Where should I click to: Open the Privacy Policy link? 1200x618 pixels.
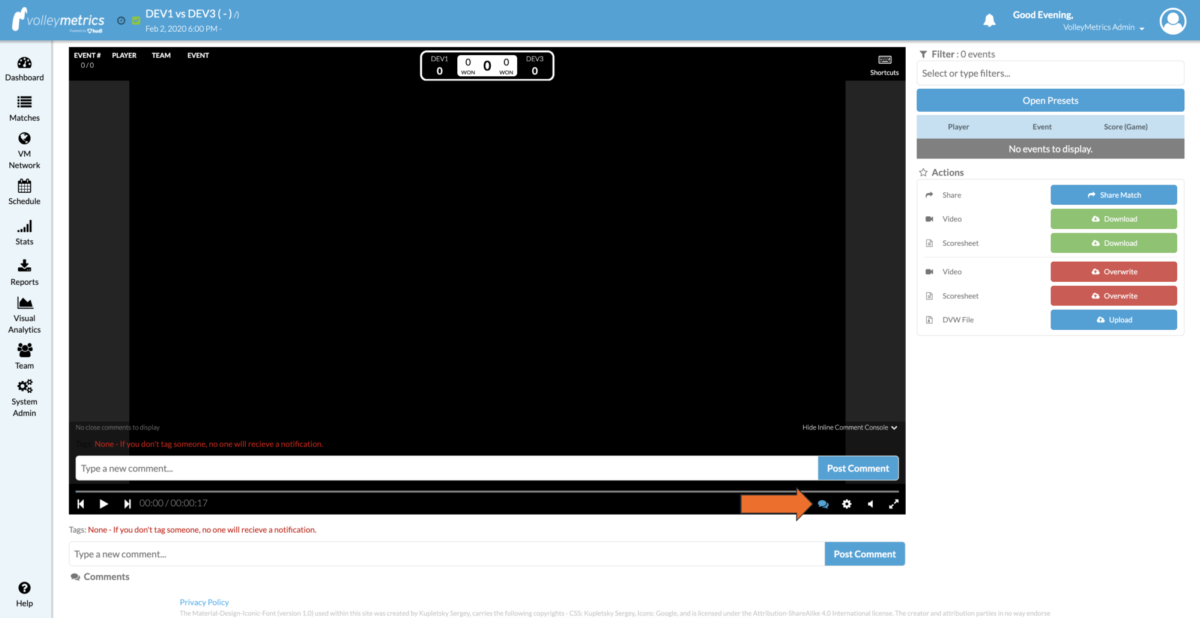coord(204,602)
